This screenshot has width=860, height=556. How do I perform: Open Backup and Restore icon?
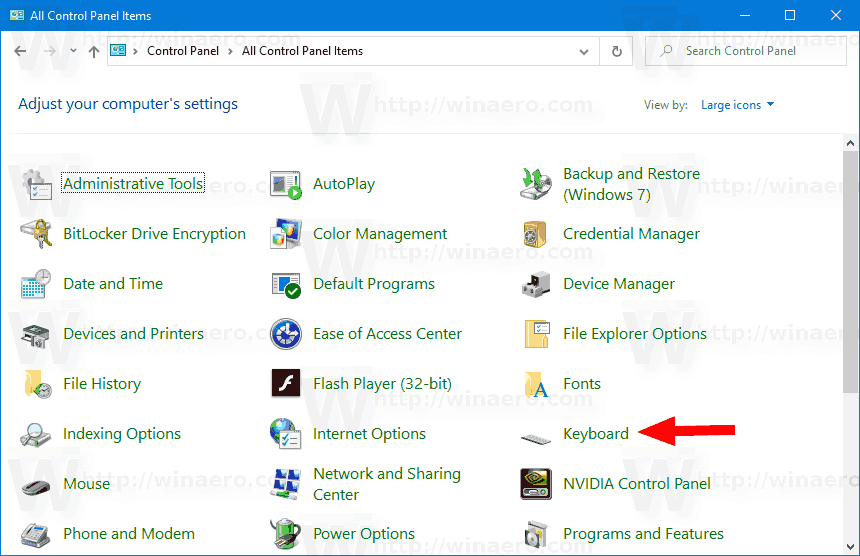(536, 184)
